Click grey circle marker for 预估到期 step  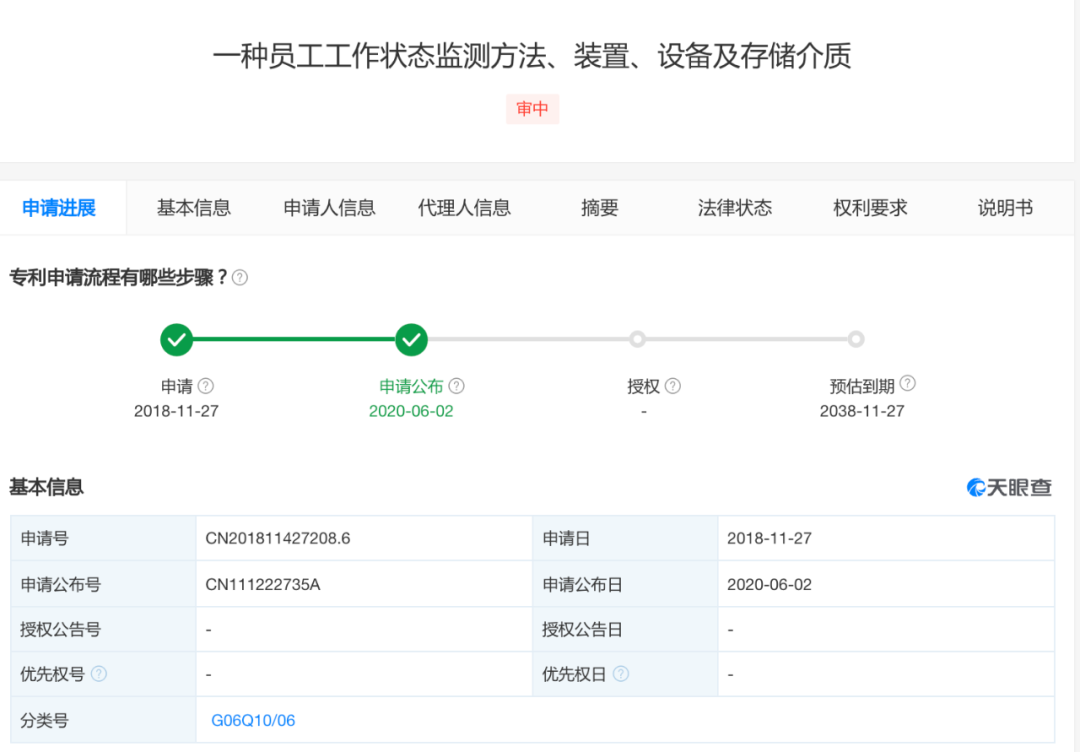click(855, 339)
